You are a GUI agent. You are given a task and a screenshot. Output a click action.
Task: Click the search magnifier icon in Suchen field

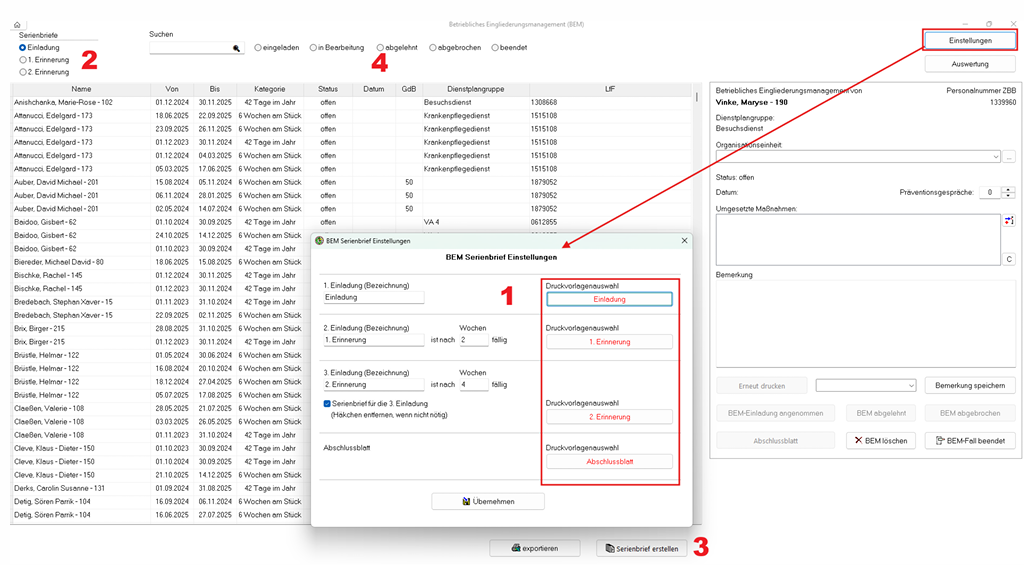236,48
